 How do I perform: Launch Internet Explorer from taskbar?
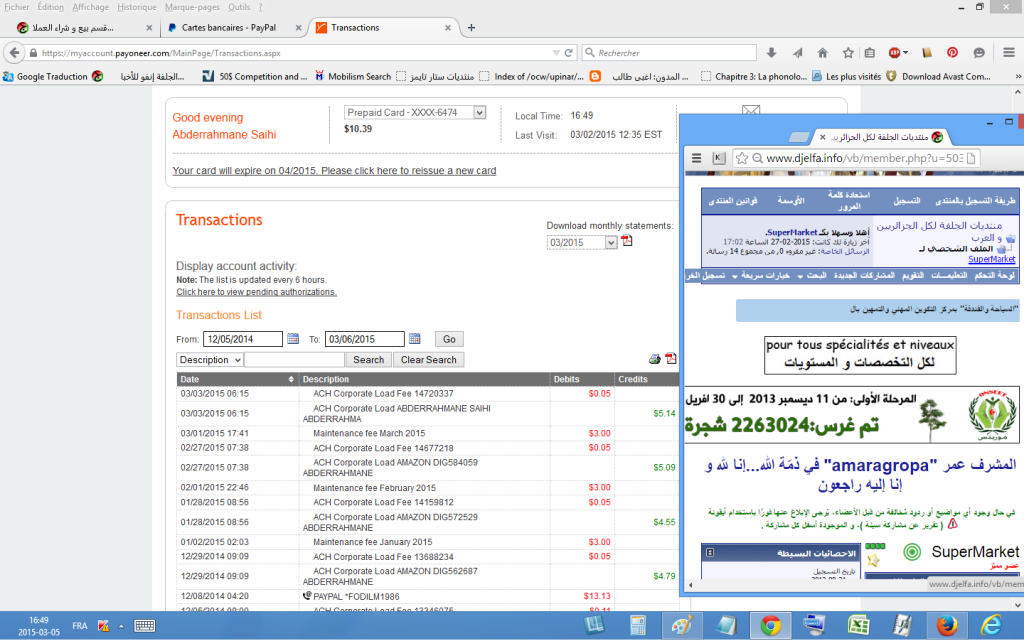991,625
